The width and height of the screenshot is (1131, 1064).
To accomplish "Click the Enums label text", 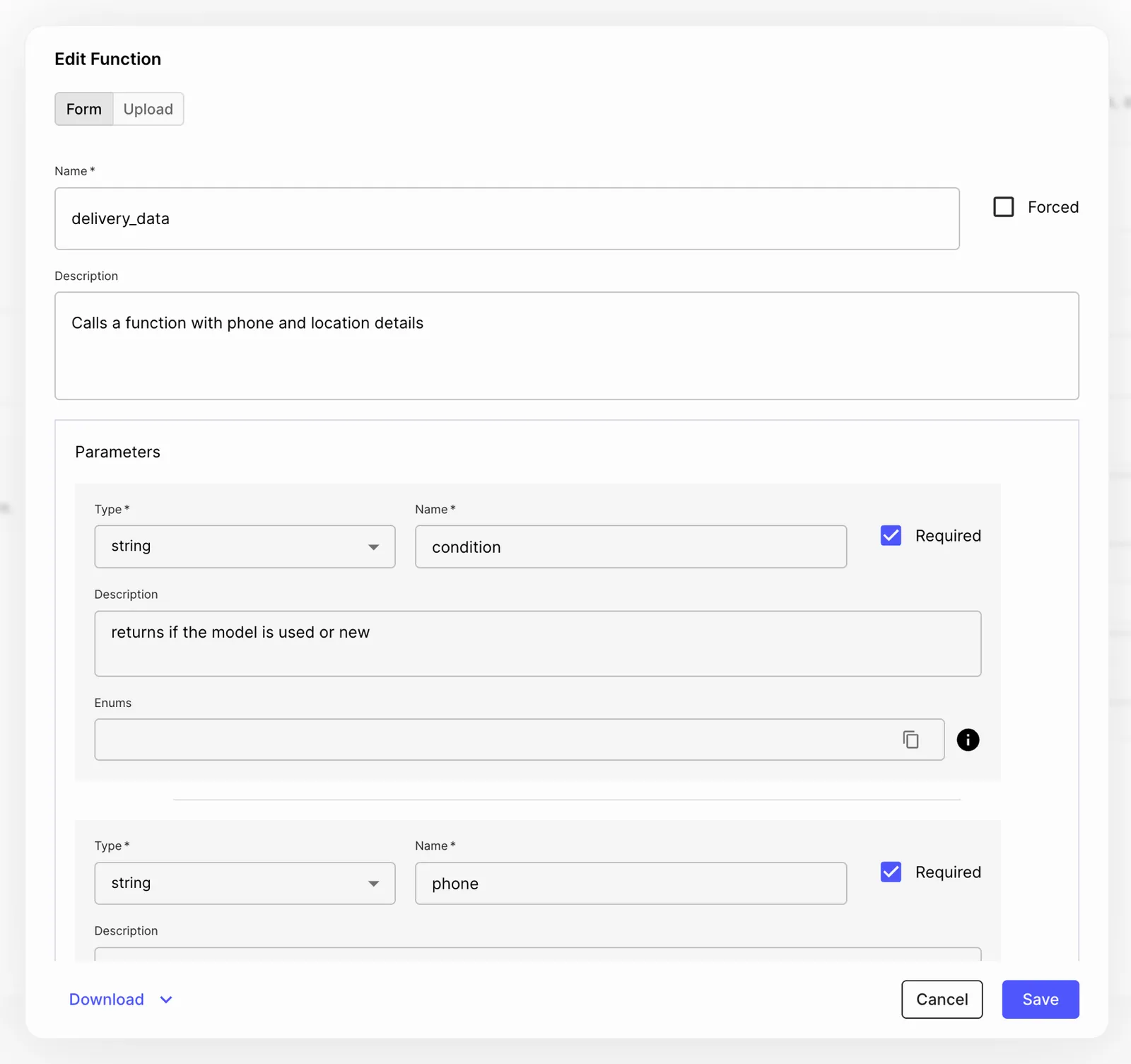I will point(113,703).
